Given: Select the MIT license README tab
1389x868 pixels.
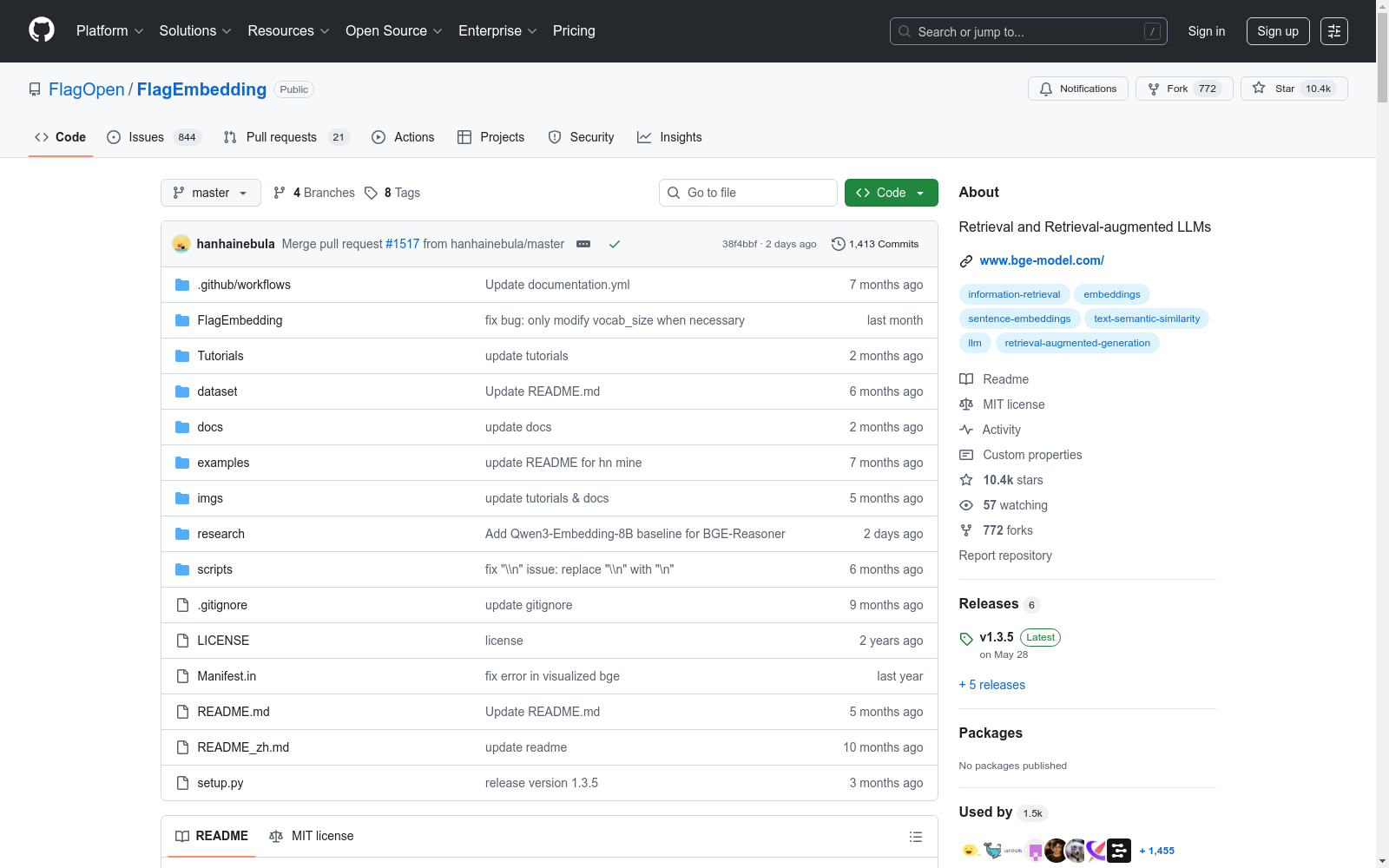Looking at the screenshot, I should click(312, 836).
